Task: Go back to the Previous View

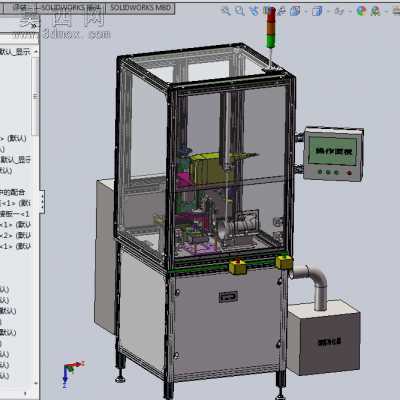Action: pyautogui.click(x=254, y=11)
